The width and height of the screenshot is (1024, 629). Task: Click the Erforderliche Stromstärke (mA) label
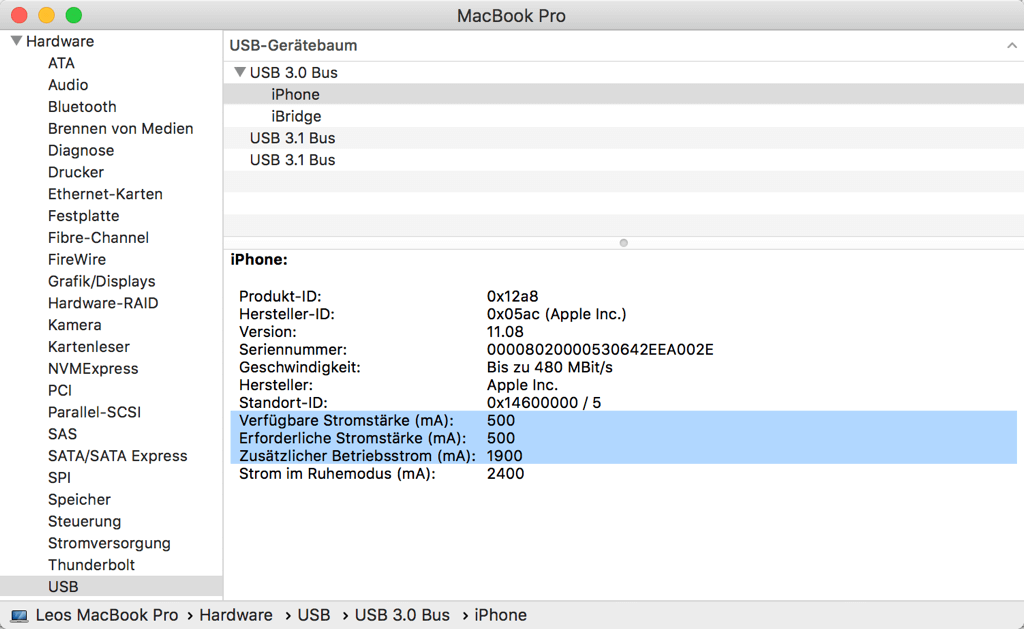point(353,438)
